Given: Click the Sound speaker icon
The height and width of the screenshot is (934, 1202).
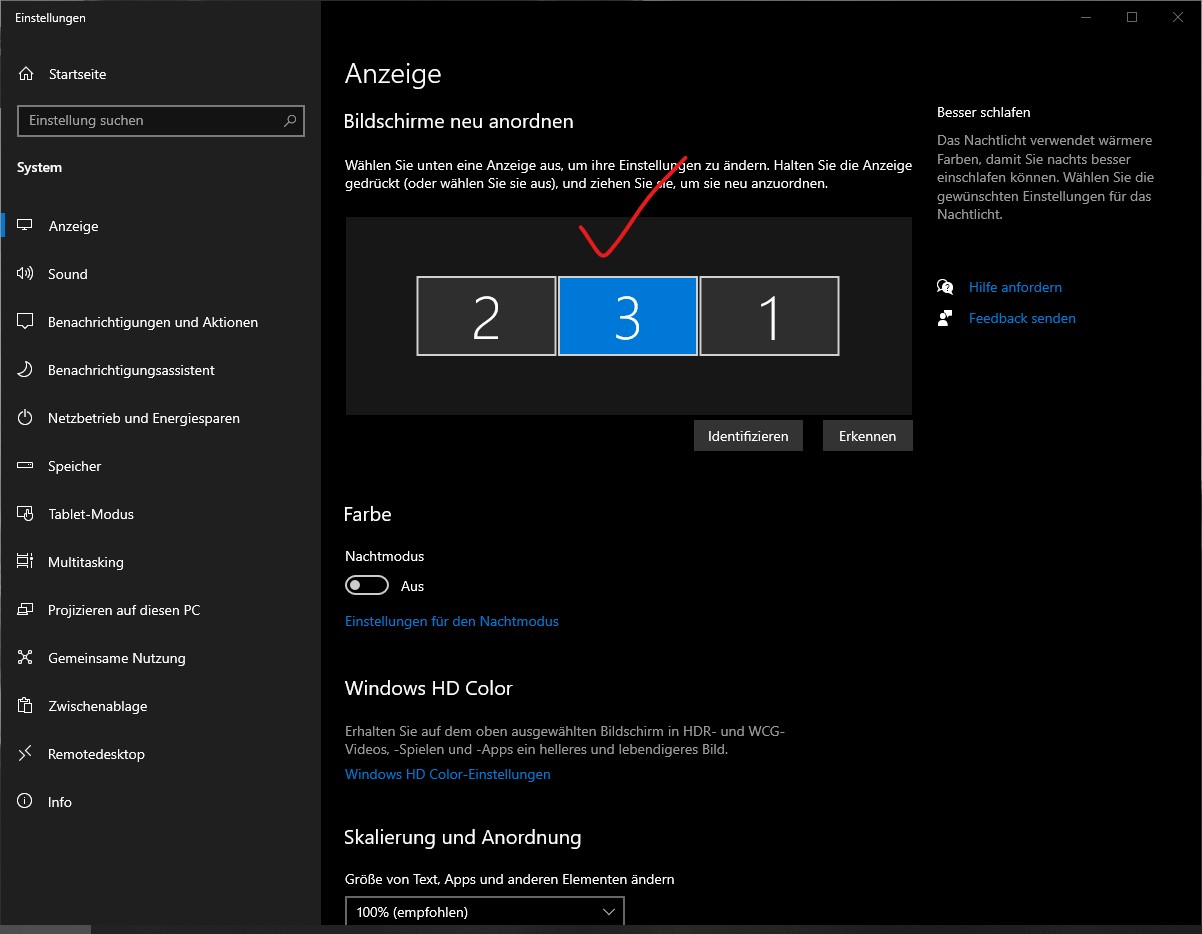Looking at the screenshot, I should click(x=25, y=274).
